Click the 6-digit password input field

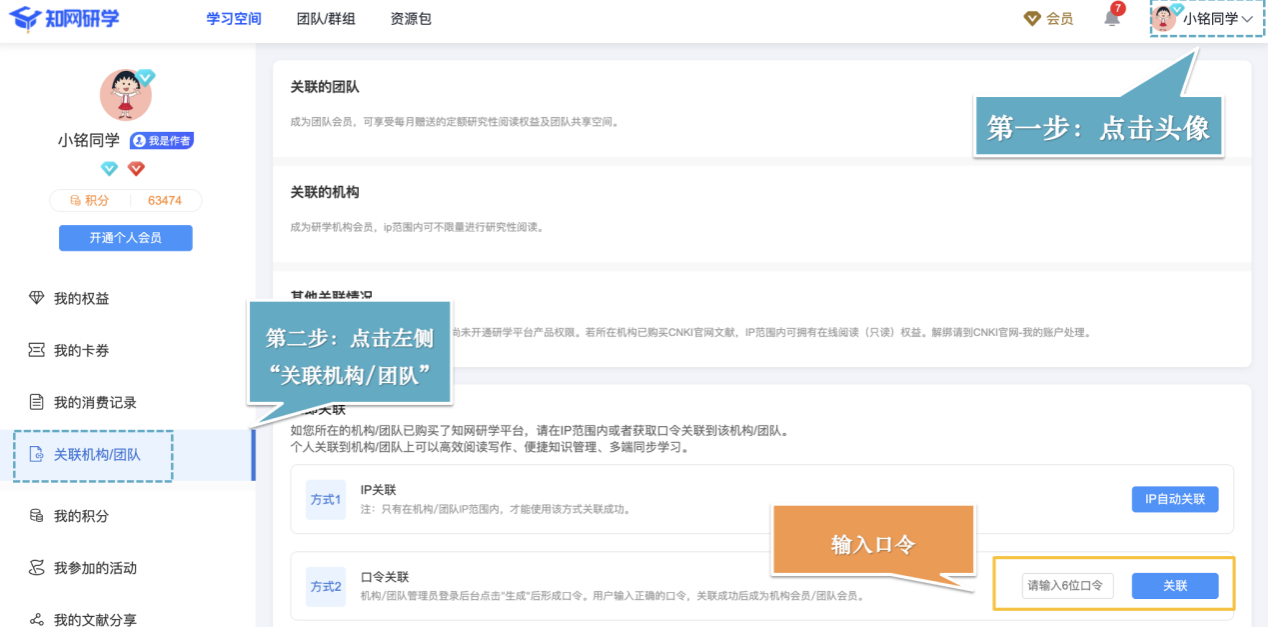(x=1067, y=586)
